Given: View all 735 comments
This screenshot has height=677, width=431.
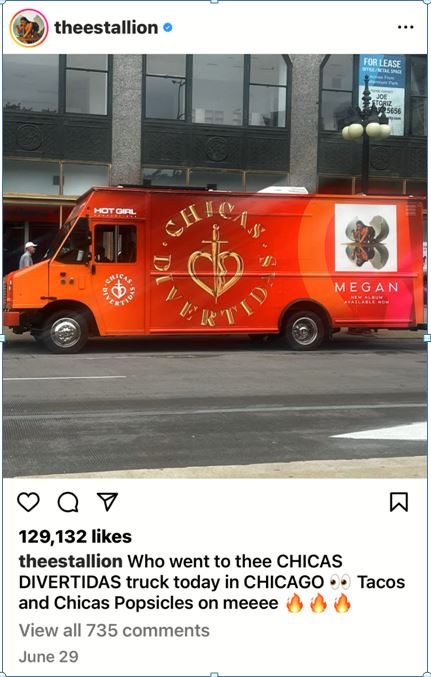Looking at the screenshot, I should coord(114,630).
